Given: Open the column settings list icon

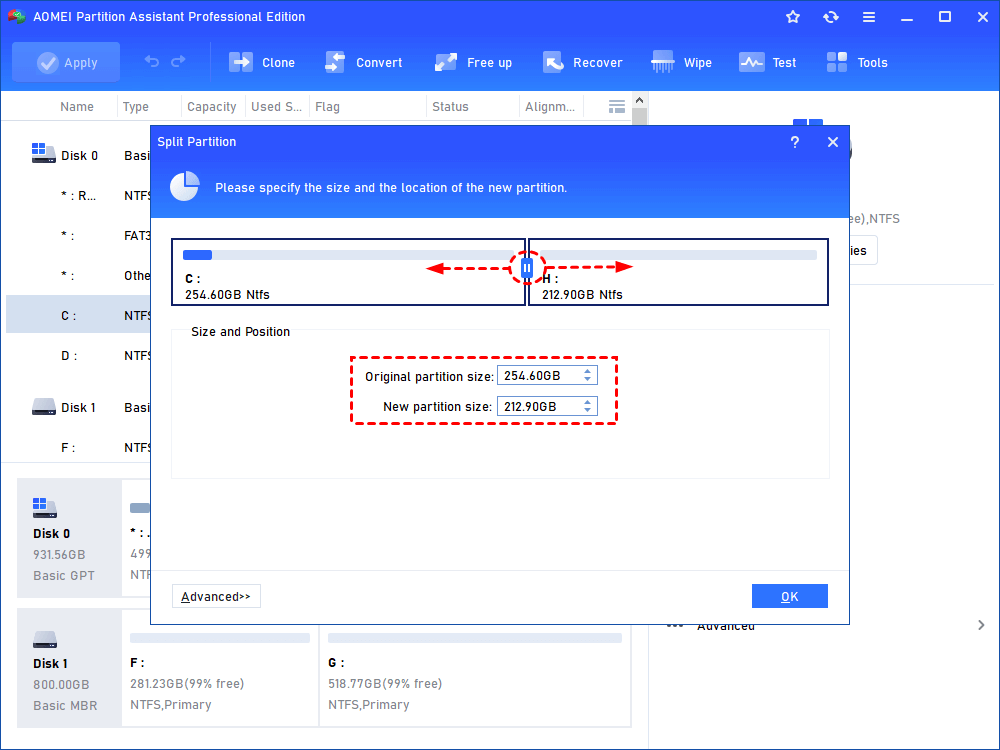Looking at the screenshot, I should click(x=617, y=107).
